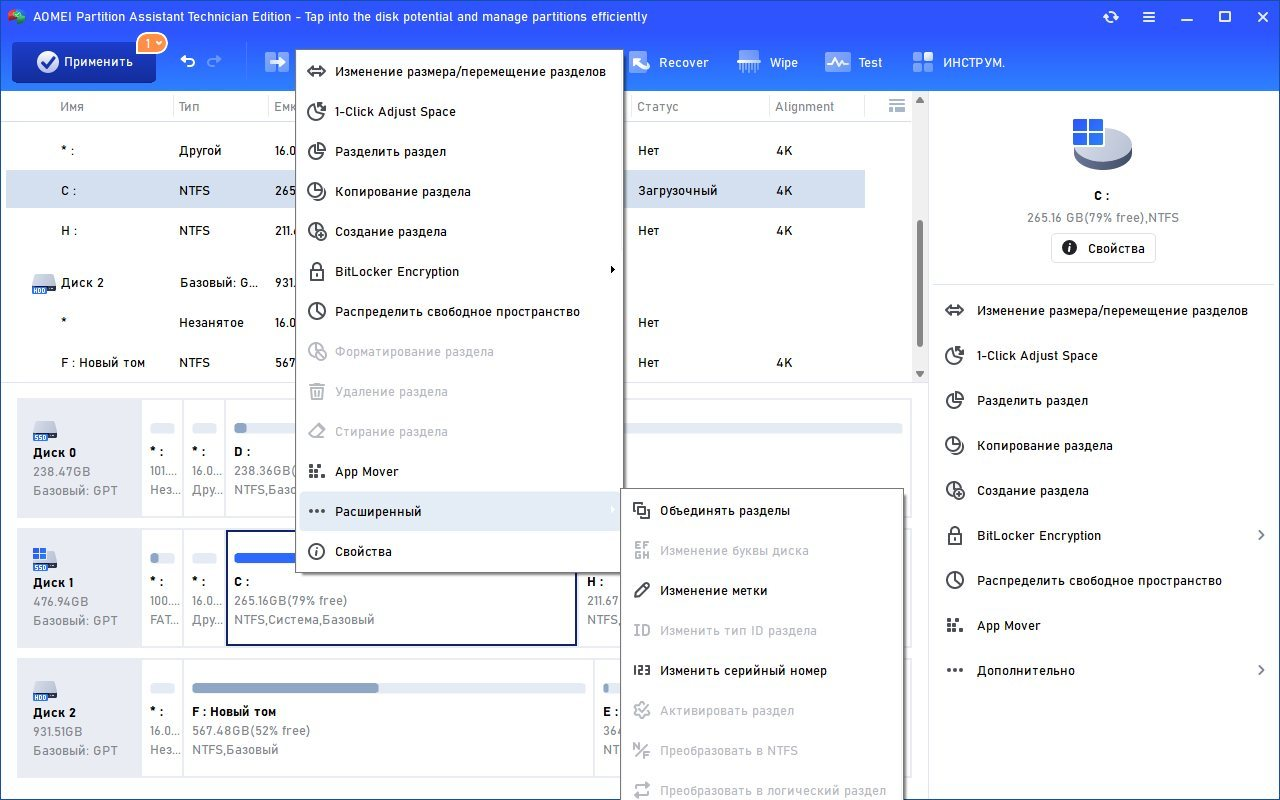The height and width of the screenshot is (800, 1280).
Task: Select the Диск 2 icon in the disk map
Action: pos(45,690)
